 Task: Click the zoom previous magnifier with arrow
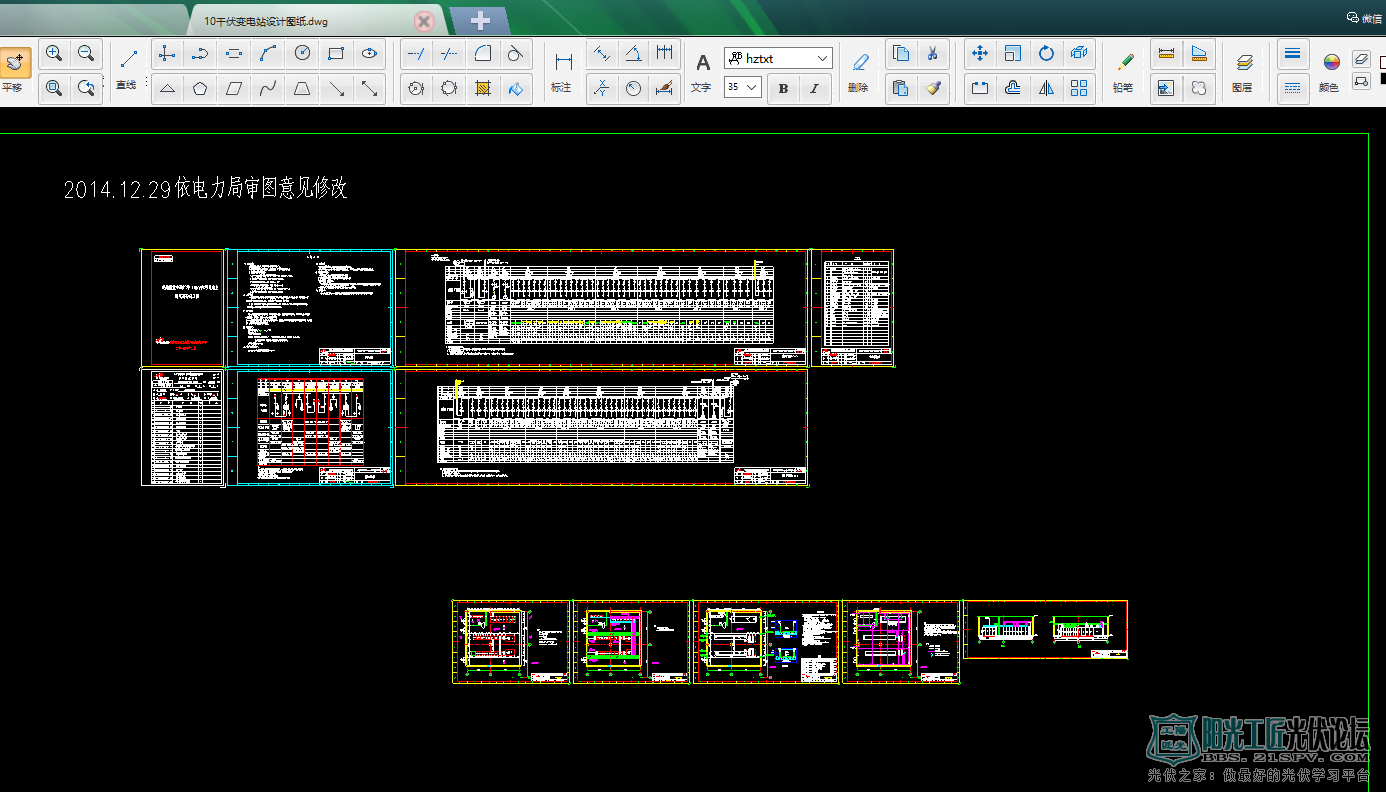[x=86, y=88]
